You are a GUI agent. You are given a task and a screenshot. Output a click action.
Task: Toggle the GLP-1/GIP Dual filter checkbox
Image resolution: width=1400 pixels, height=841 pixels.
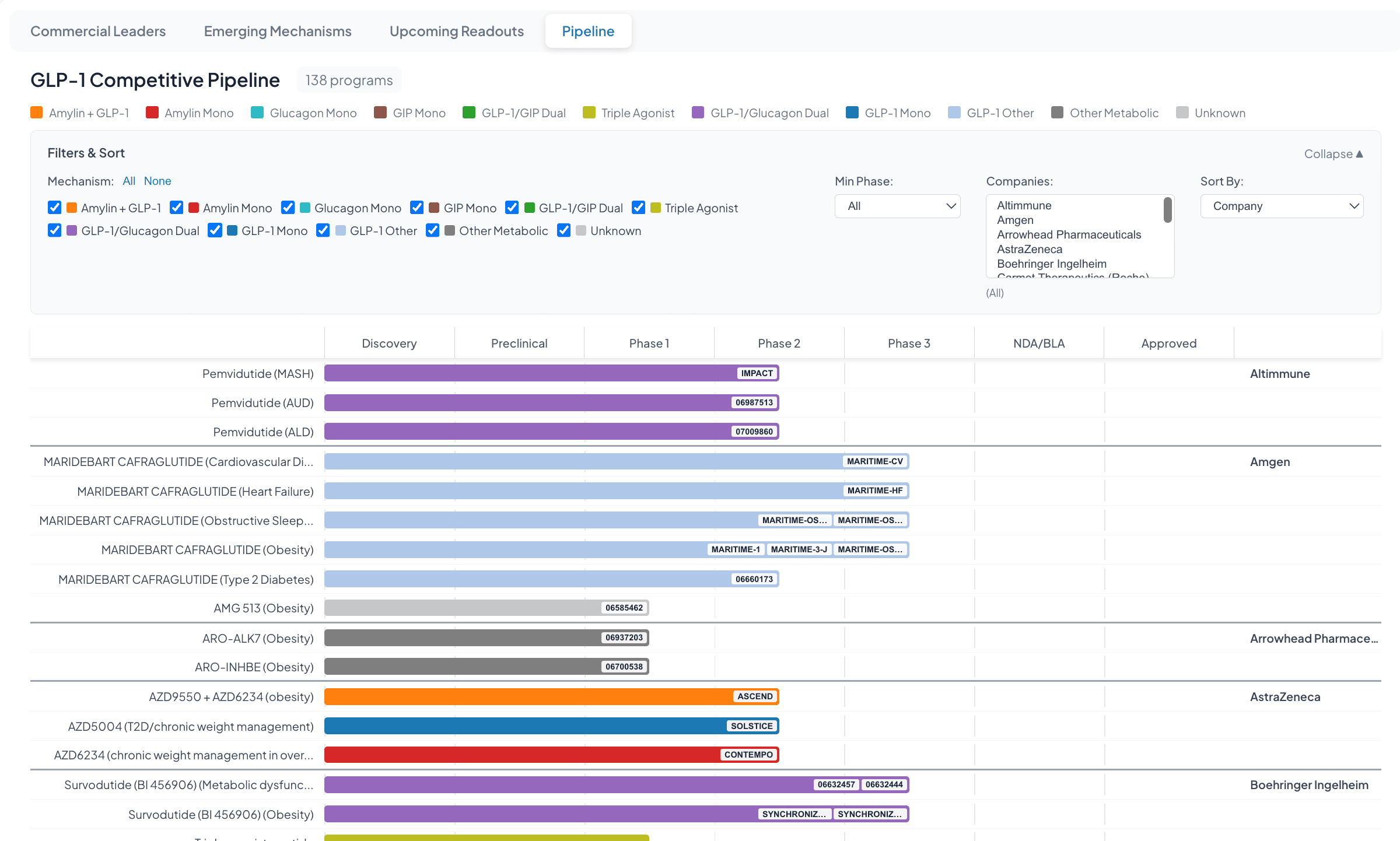click(512, 208)
